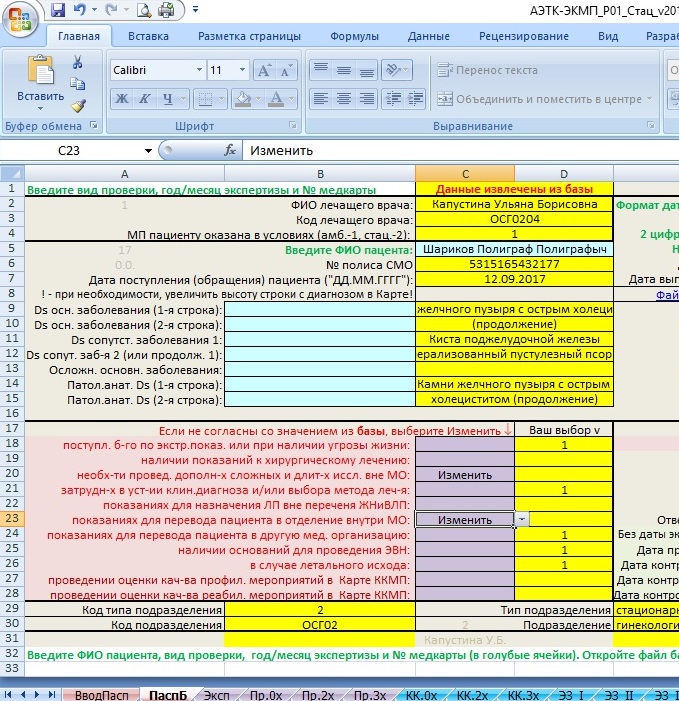Screen dimensions: 679x701
Task: Toggle underline formatting Ч
Action: tap(167, 99)
